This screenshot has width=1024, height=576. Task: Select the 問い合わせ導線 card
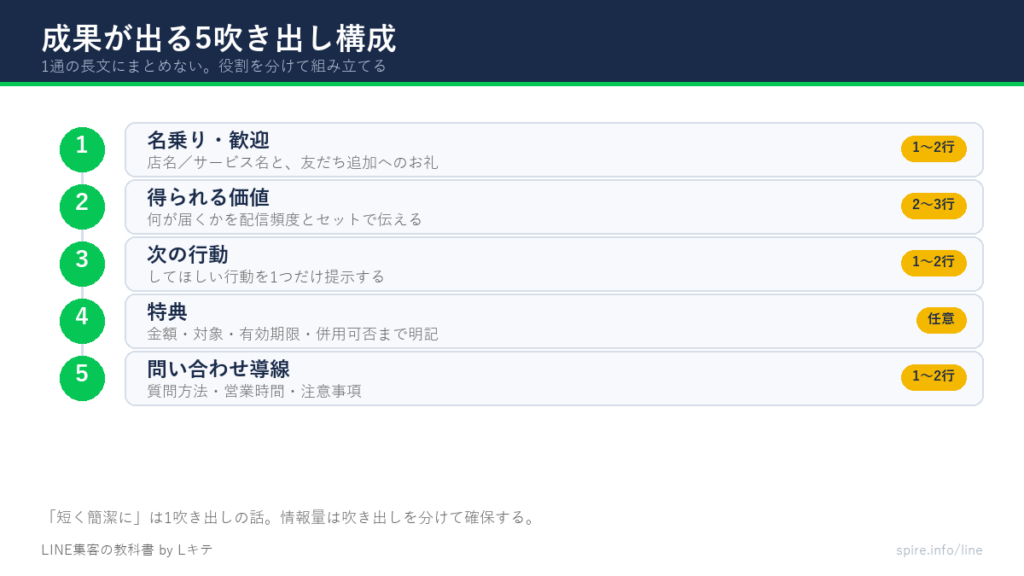[x=554, y=378]
